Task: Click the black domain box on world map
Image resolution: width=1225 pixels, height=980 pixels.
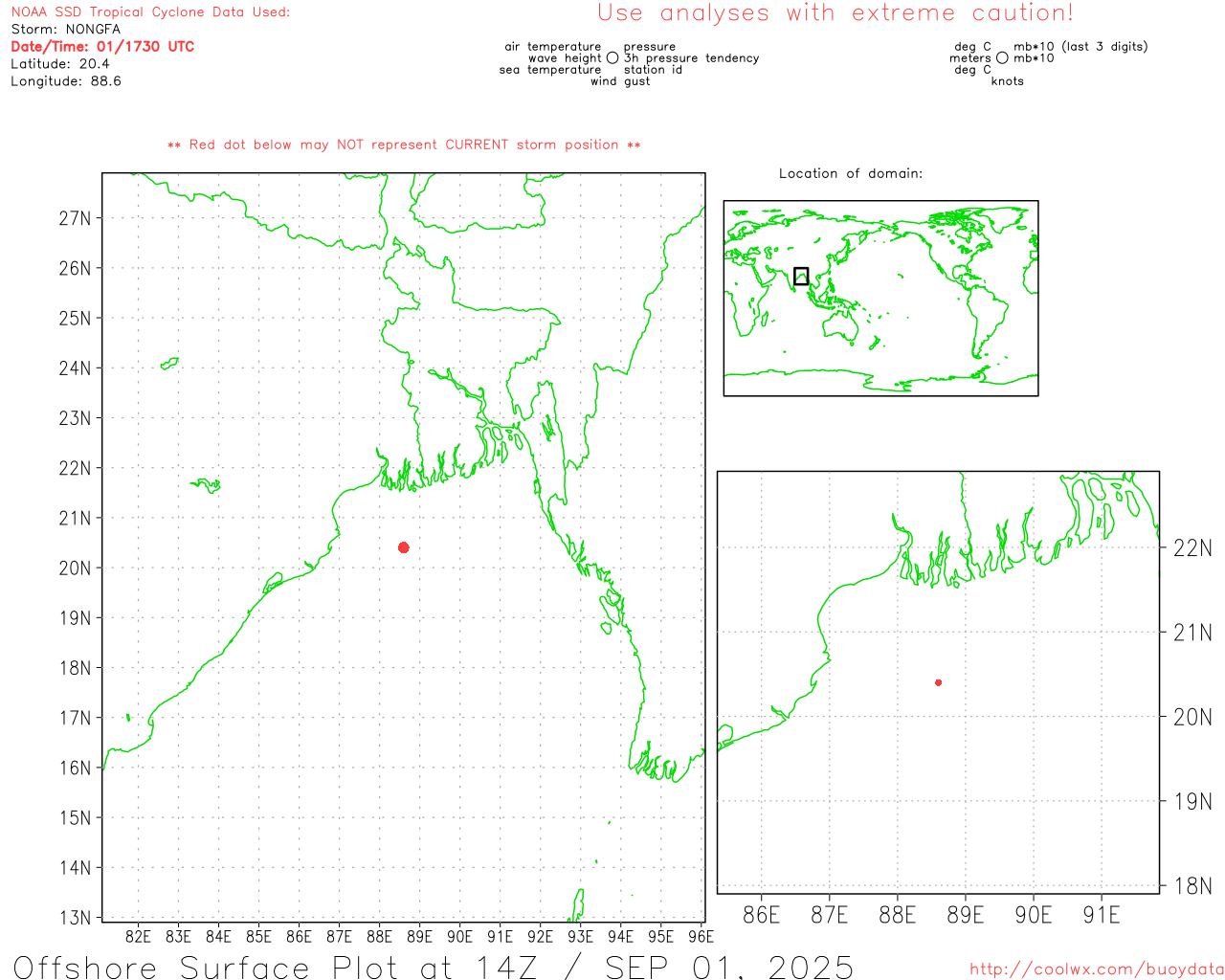Action: (802, 276)
